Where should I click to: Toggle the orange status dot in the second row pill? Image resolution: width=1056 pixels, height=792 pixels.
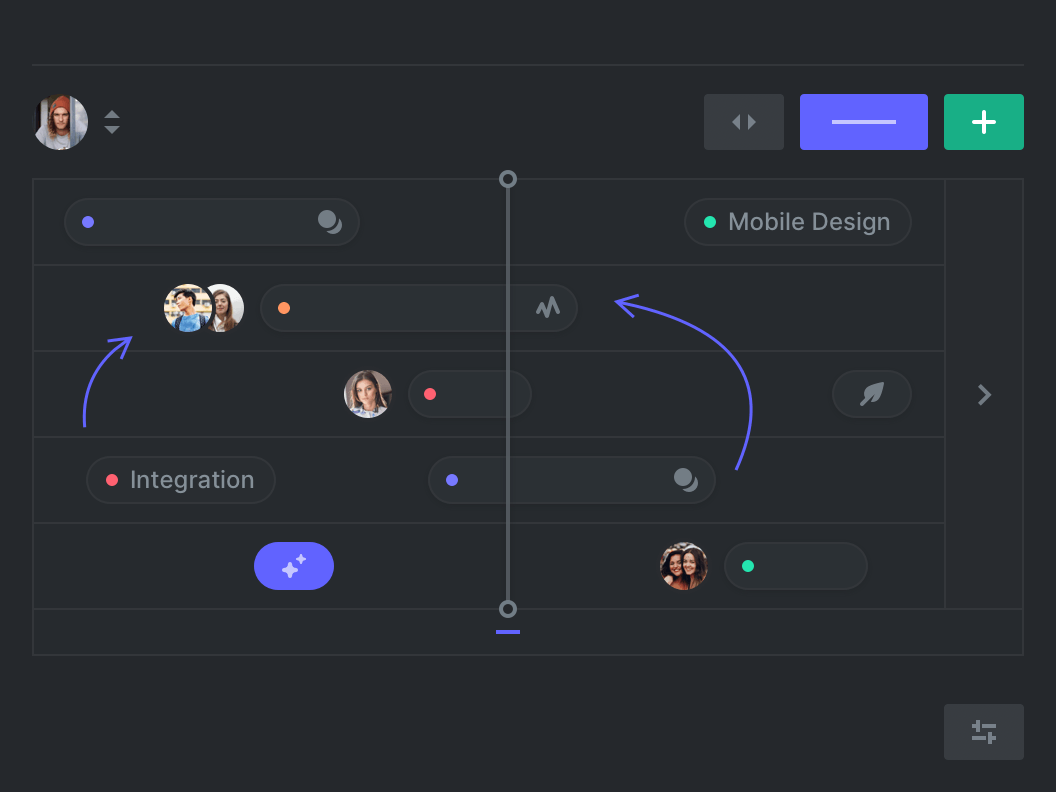(284, 308)
